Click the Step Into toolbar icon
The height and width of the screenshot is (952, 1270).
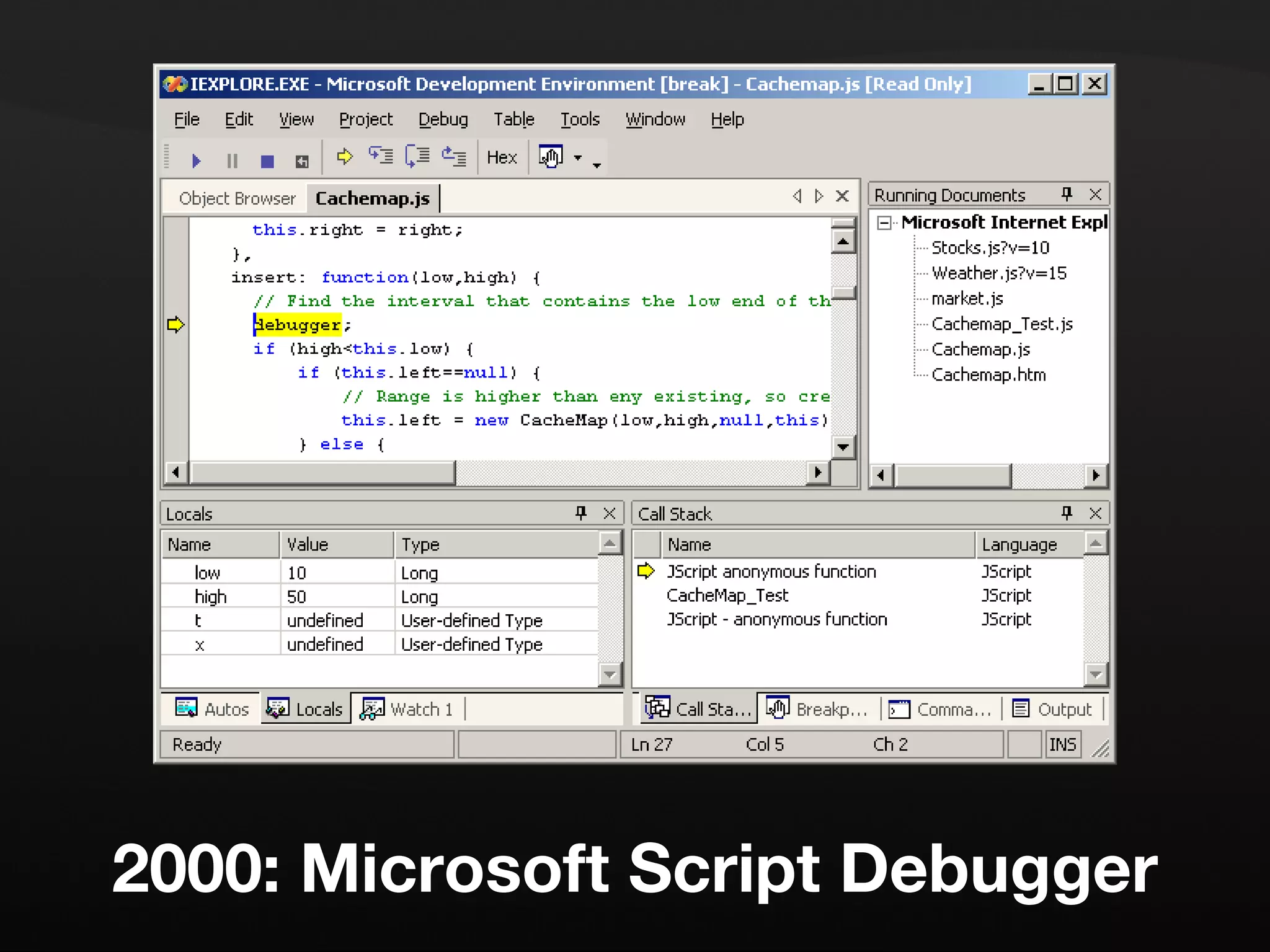(381, 157)
